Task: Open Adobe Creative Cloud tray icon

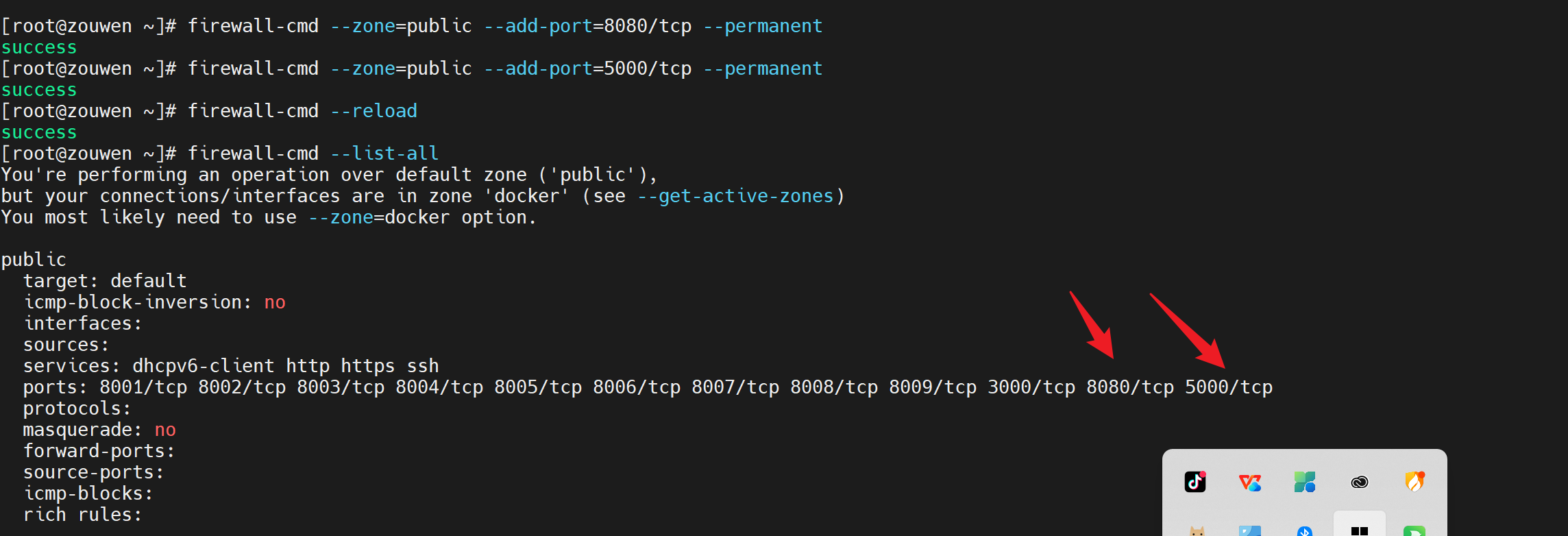Action: coord(1360,483)
